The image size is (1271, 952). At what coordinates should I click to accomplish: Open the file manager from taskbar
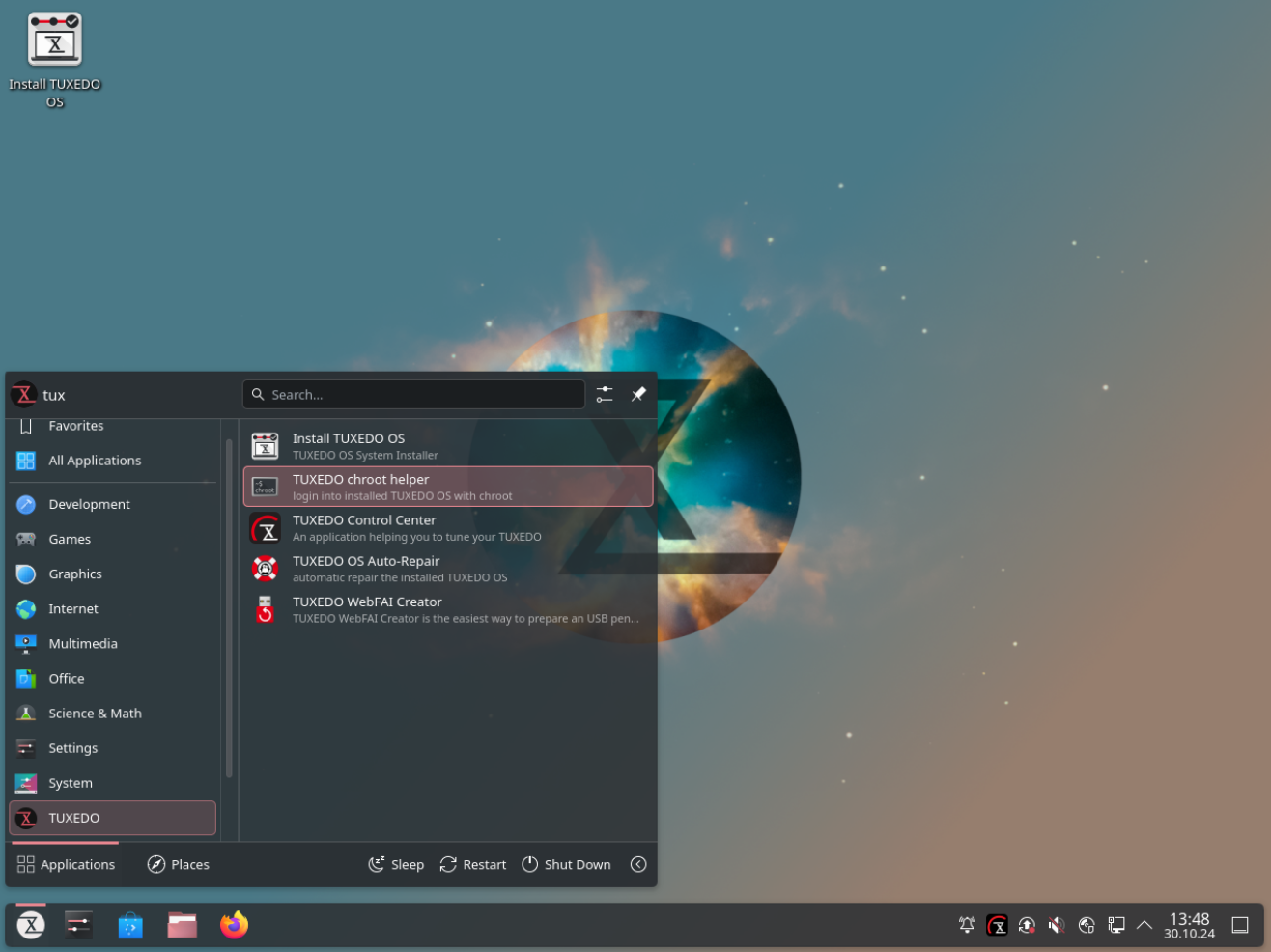point(182,925)
